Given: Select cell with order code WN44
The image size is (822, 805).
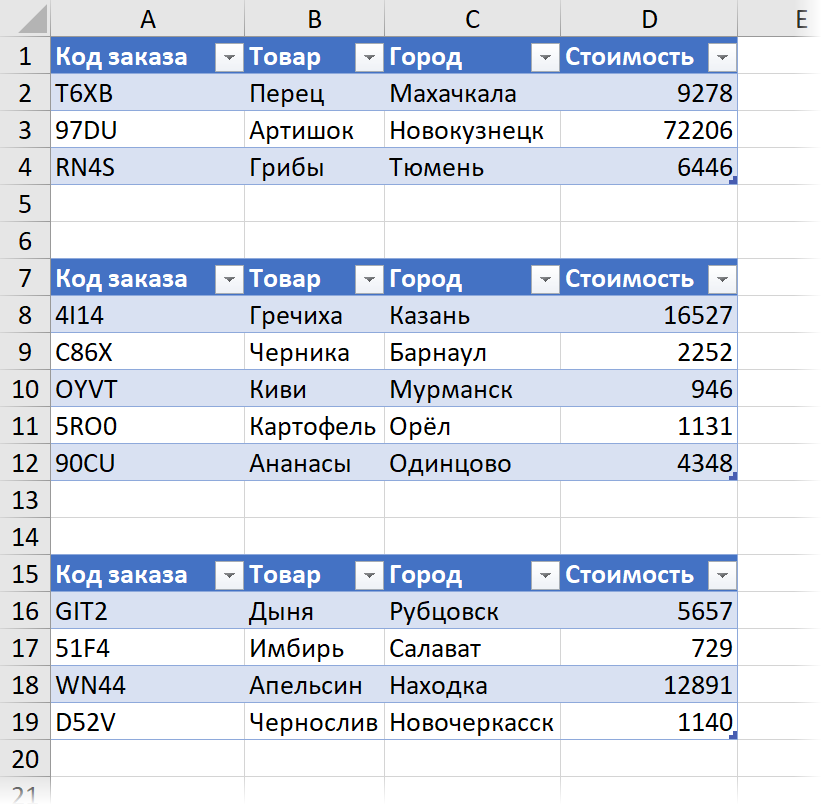Looking at the screenshot, I should pos(148,685).
